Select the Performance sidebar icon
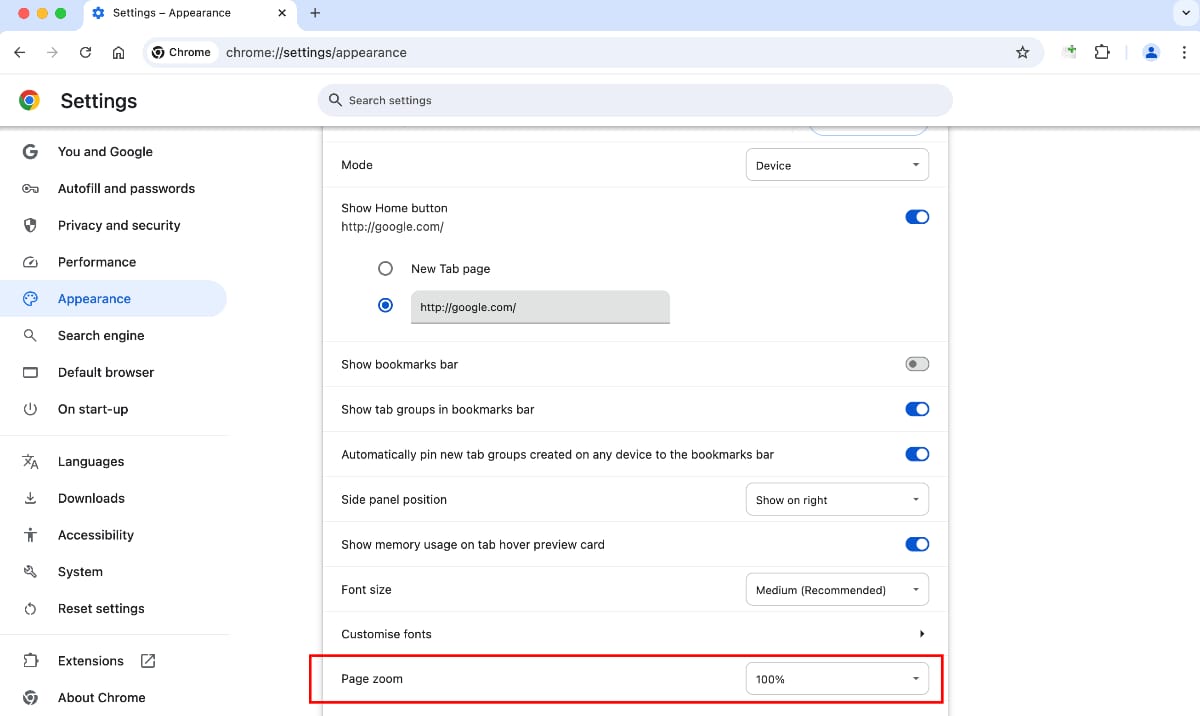The width and height of the screenshot is (1200, 716). [31, 261]
